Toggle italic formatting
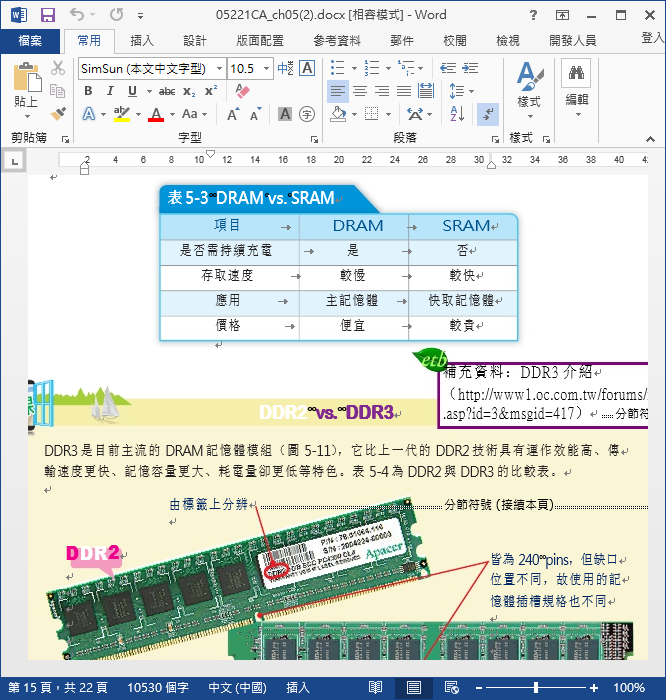The image size is (666, 700). (x=110, y=91)
